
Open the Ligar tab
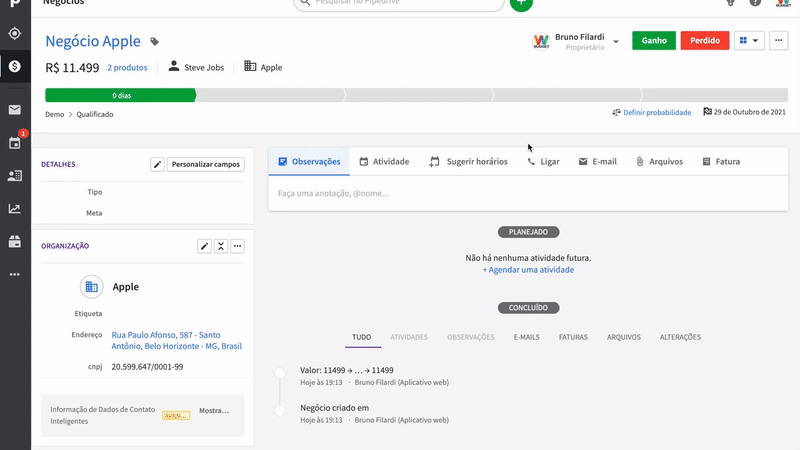click(x=543, y=162)
